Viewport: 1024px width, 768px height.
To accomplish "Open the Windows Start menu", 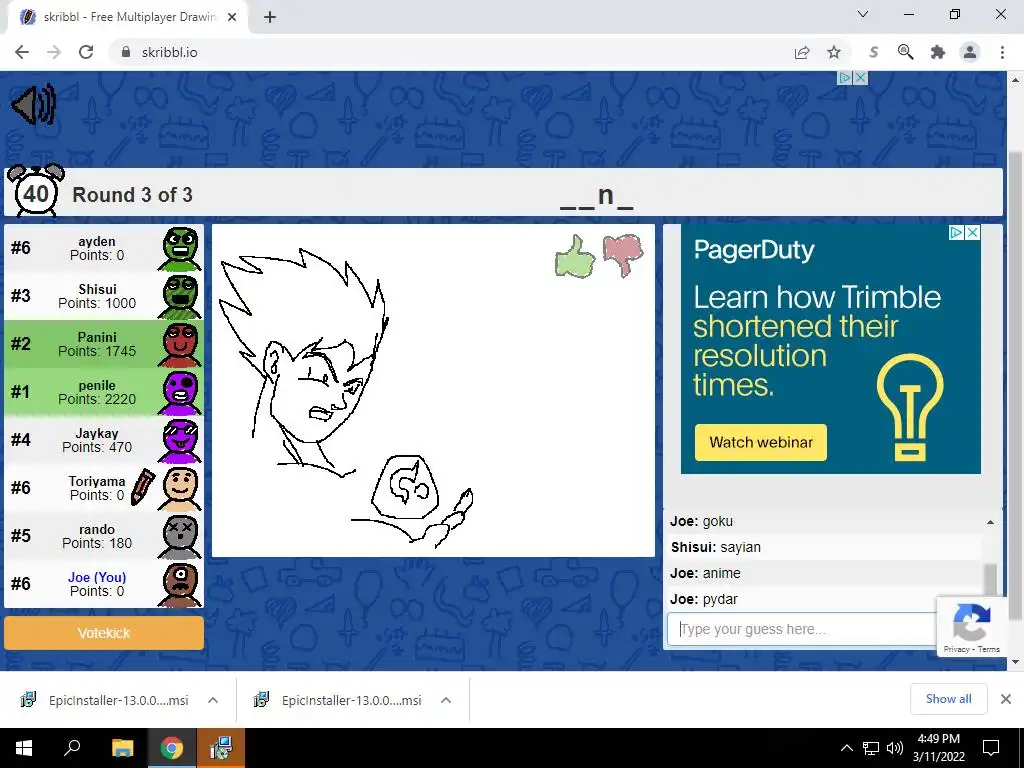I will (24, 748).
